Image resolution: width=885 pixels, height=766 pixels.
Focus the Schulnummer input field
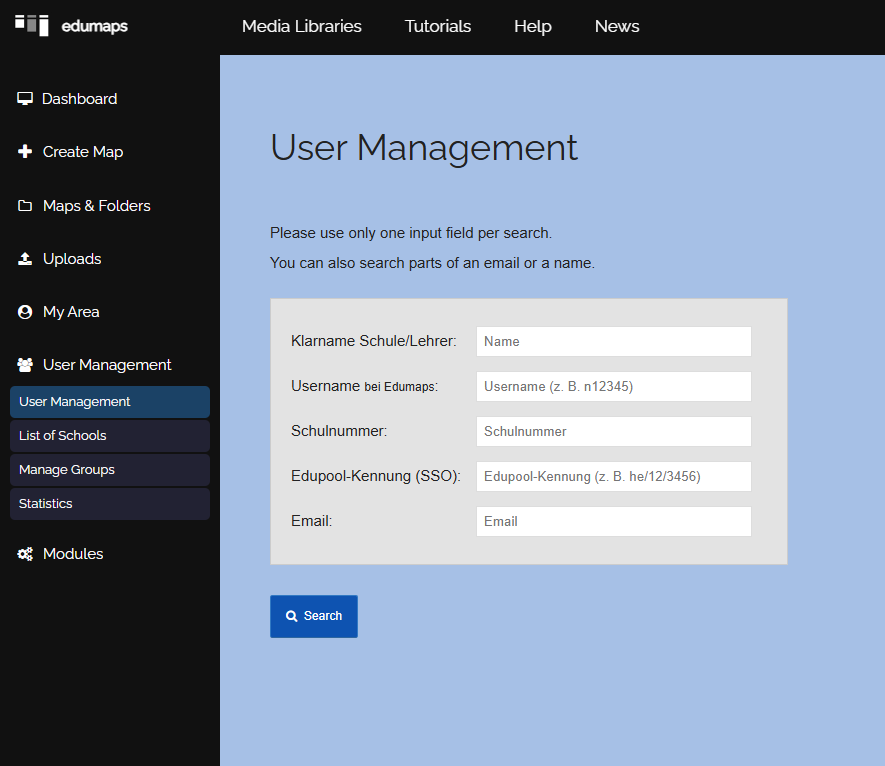coord(614,431)
